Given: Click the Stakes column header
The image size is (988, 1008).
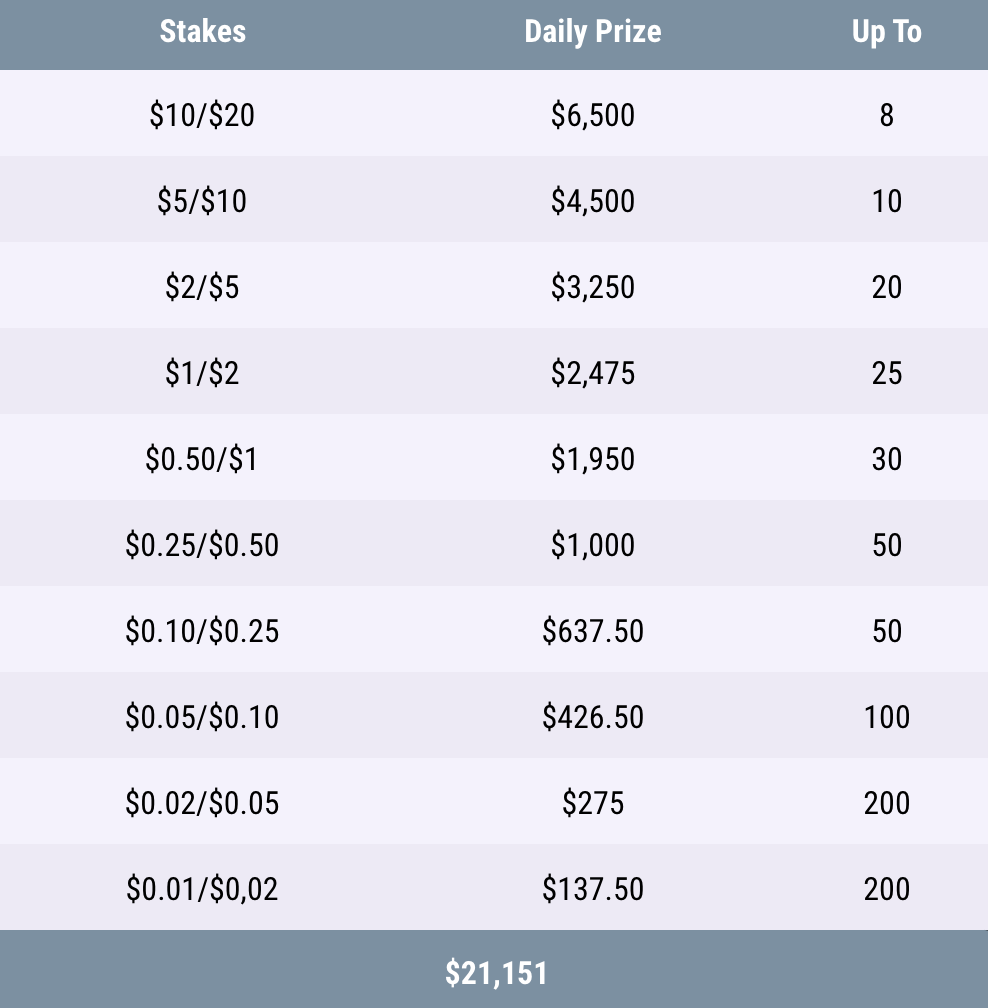Looking at the screenshot, I should coord(202,32).
